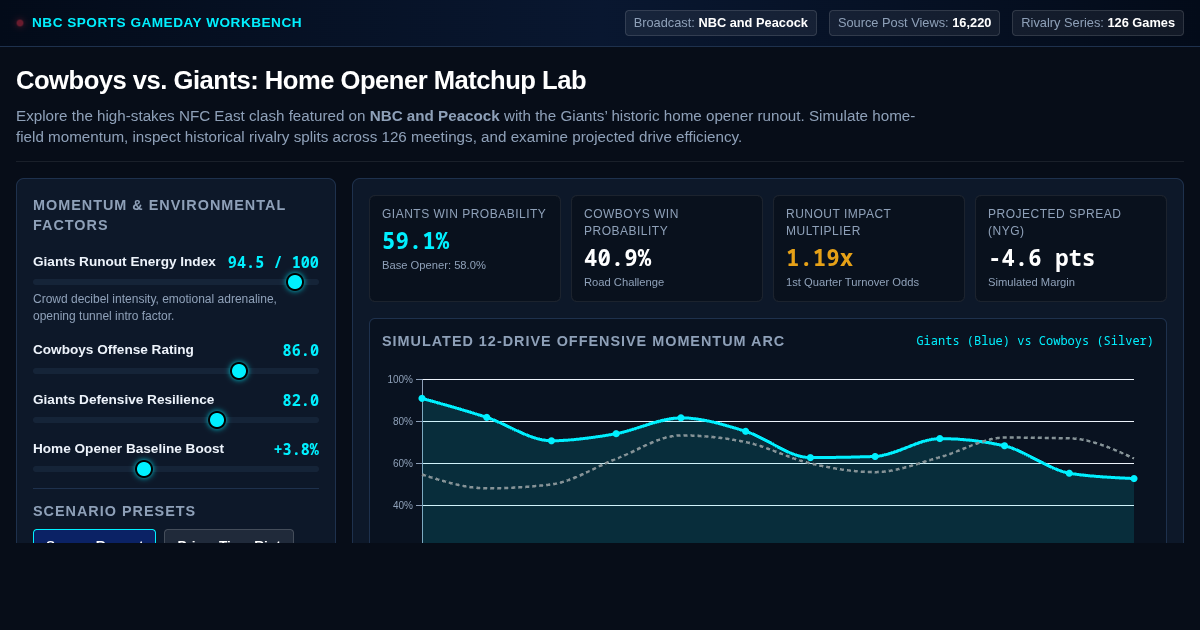The image size is (1200, 630).
Task: Adjust the Giants Runout Energy Index slider
Action: [x=176, y=282]
